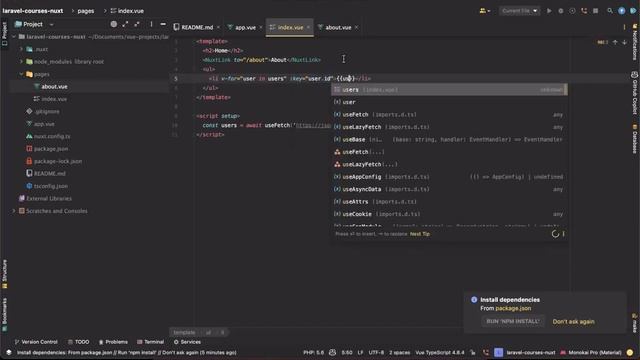640x360 pixels.
Task: Choose useLazyFetch (imports.d.ts) suggestion
Action: (449, 127)
